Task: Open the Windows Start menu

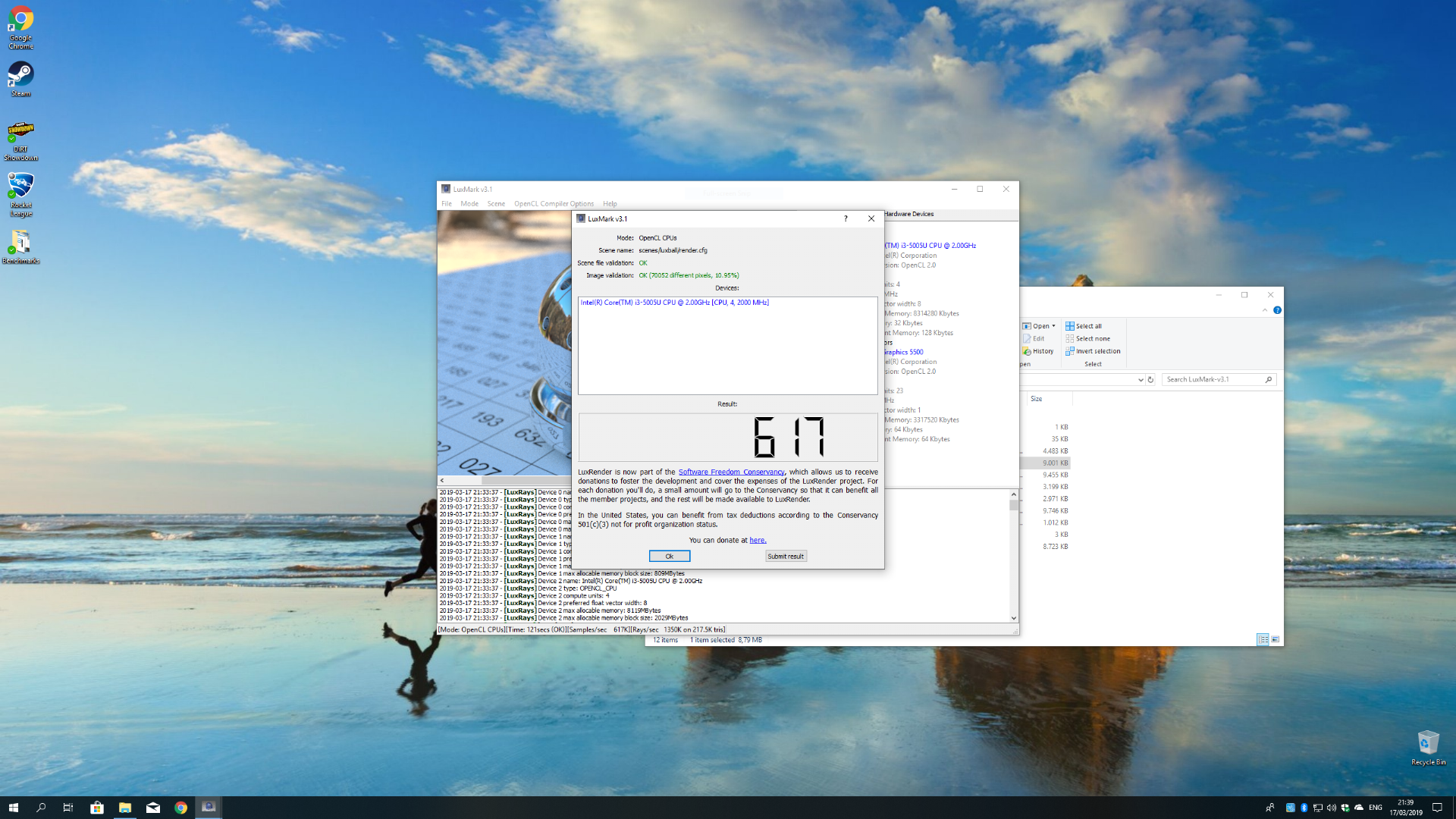Action: pyautogui.click(x=13, y=808)
